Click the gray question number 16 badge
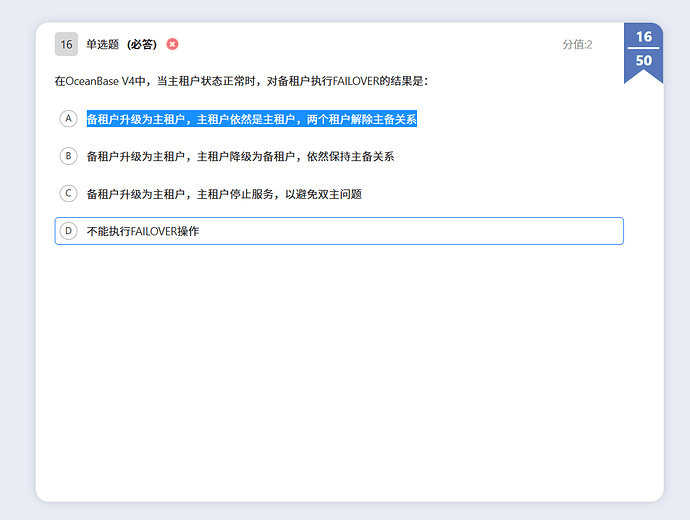 coord(66,44)
